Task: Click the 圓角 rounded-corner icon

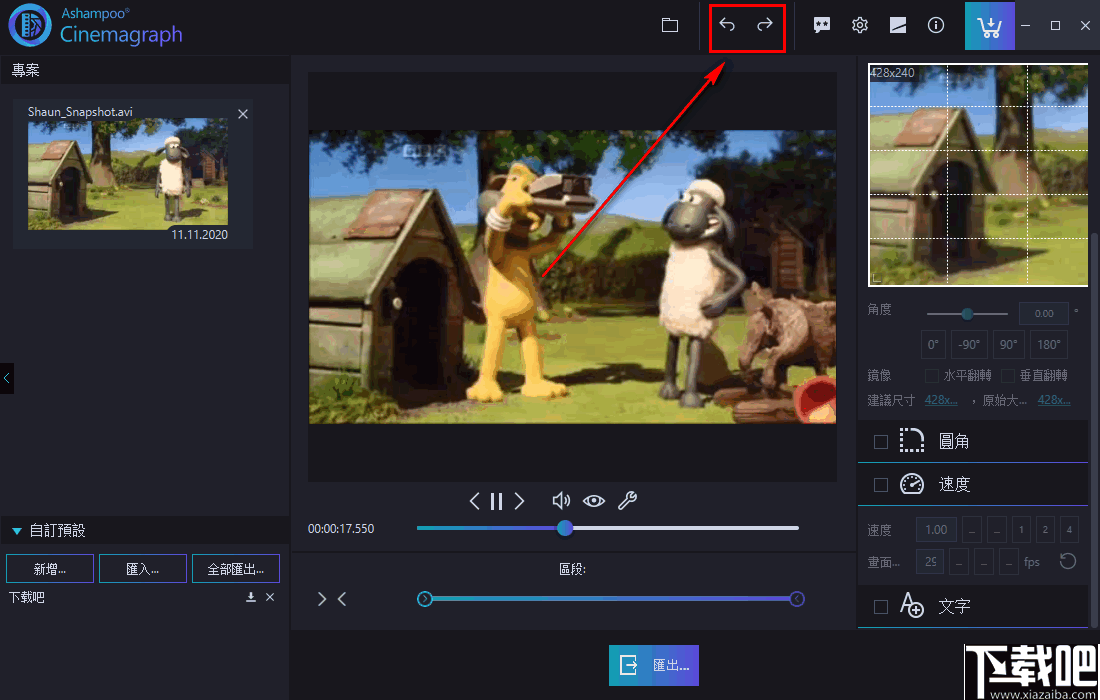Action: [911, 440]
